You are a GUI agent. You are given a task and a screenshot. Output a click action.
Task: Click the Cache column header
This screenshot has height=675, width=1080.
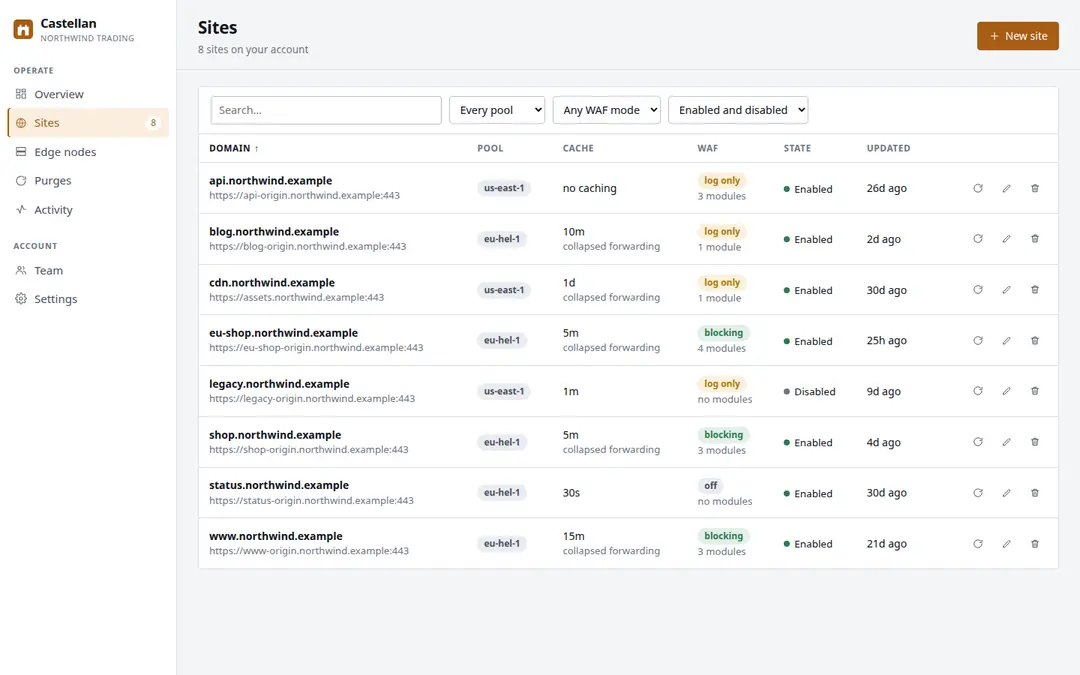[578, 148]
